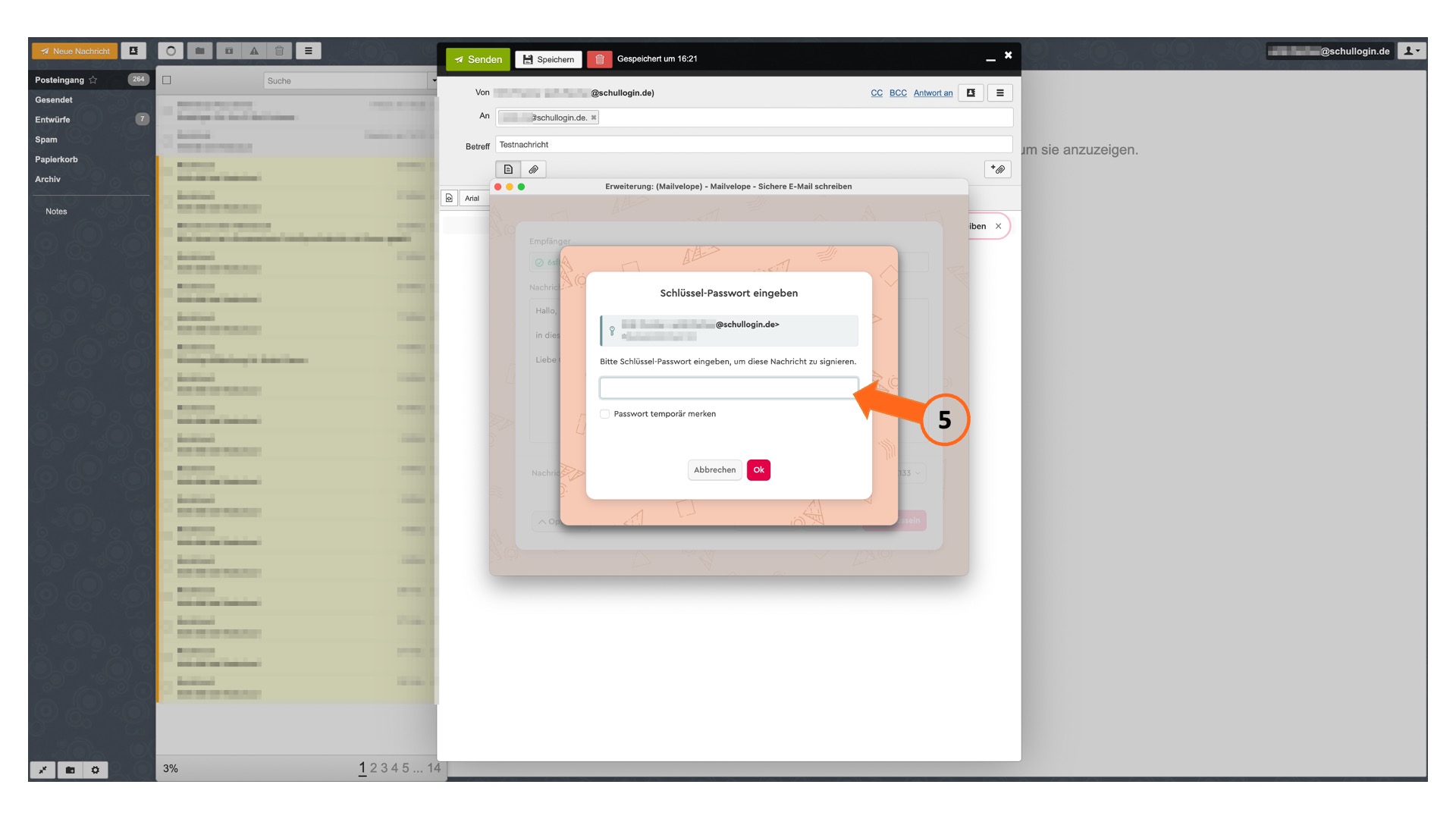
Task: Open the user account dropdown at top right
Action: (1412, 51)
